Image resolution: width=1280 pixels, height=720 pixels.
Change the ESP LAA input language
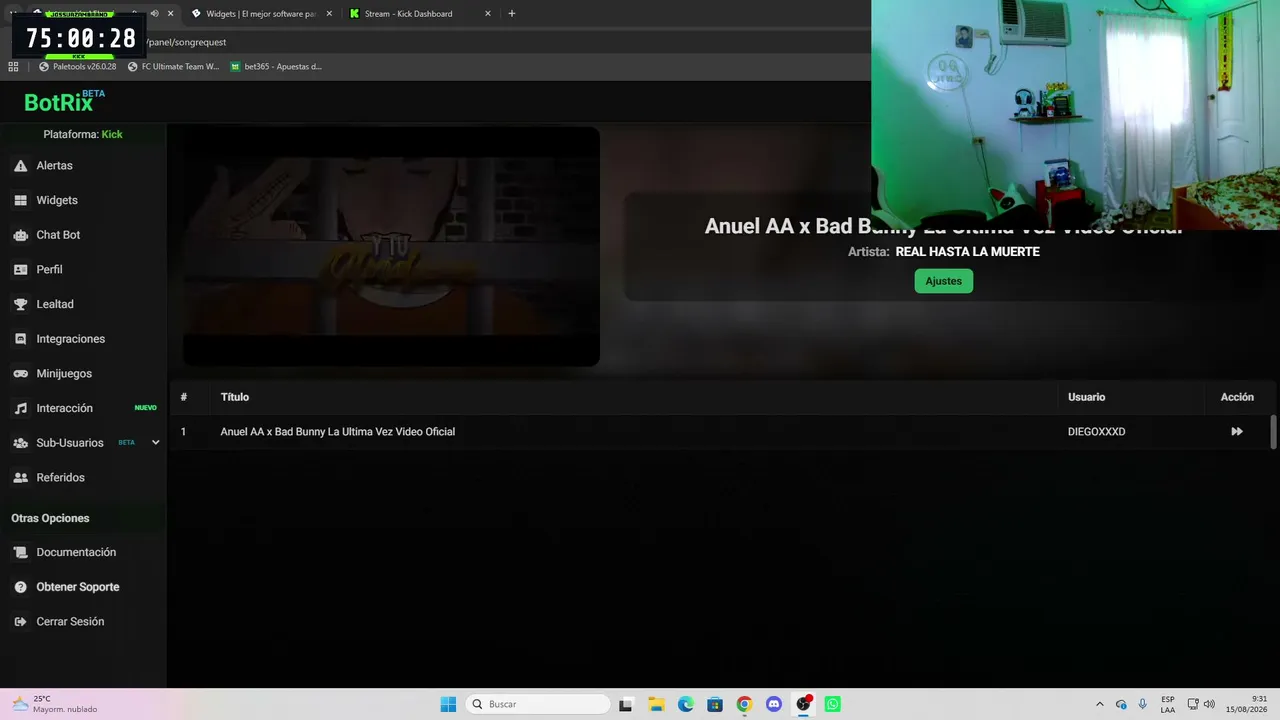pyautogui.click(x=1168, y=704)
